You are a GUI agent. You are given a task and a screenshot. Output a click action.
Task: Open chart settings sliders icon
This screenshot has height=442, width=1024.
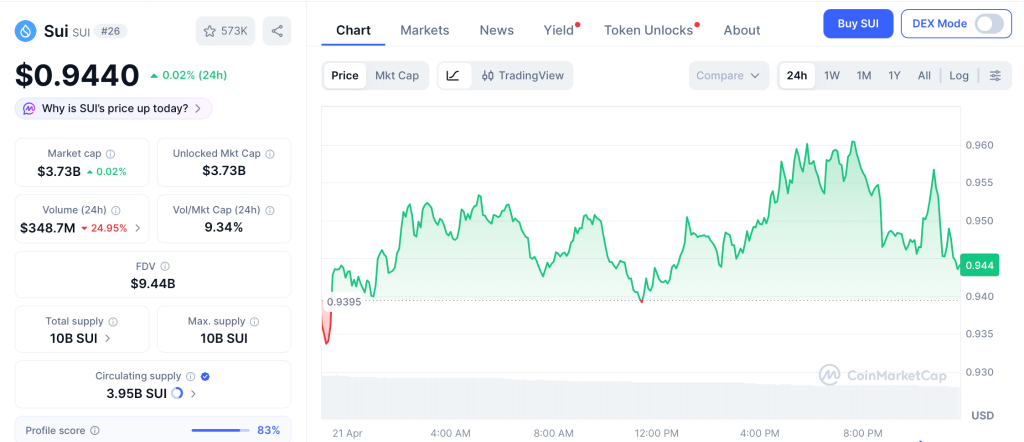[x=995, y=76]
